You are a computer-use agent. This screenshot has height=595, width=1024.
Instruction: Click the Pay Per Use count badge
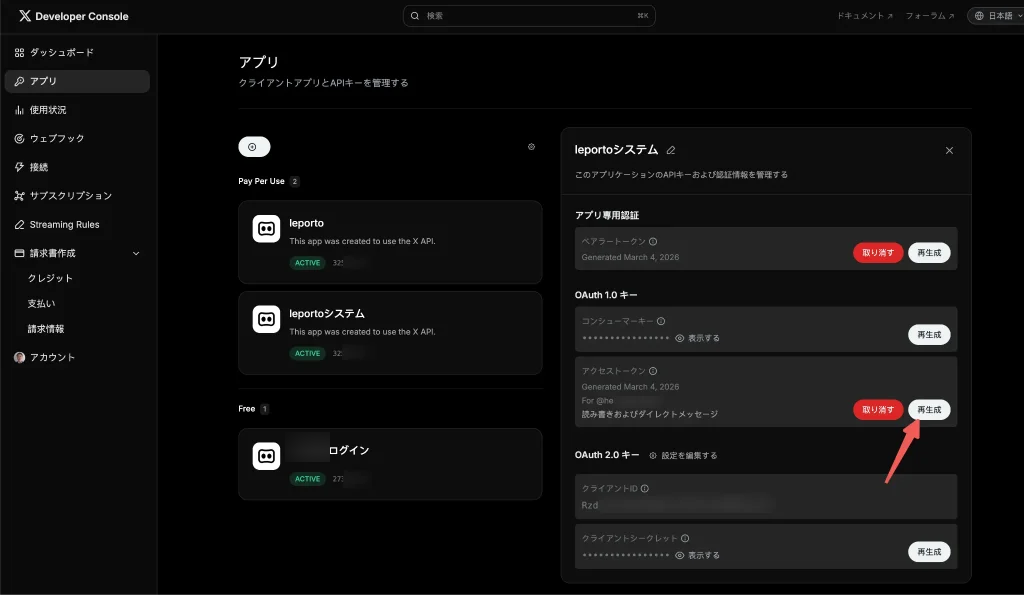point(295,182)
